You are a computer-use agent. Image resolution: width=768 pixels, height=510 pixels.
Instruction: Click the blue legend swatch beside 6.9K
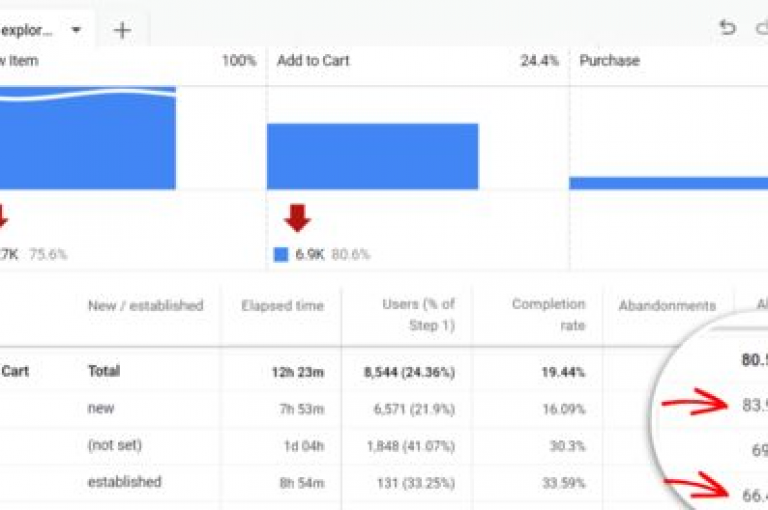(281, 255)
